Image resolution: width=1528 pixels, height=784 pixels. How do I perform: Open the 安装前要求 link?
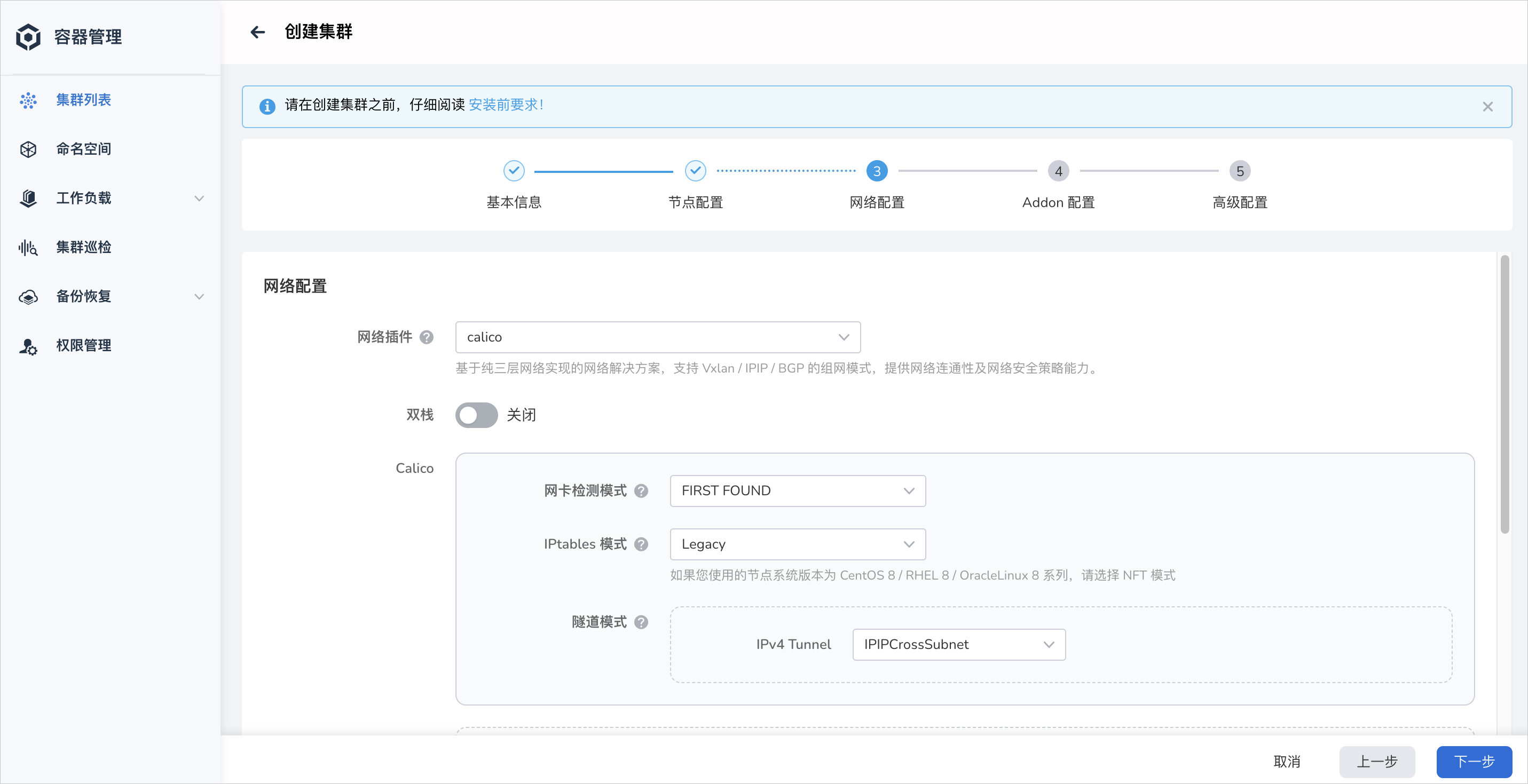tap(506, 105)
